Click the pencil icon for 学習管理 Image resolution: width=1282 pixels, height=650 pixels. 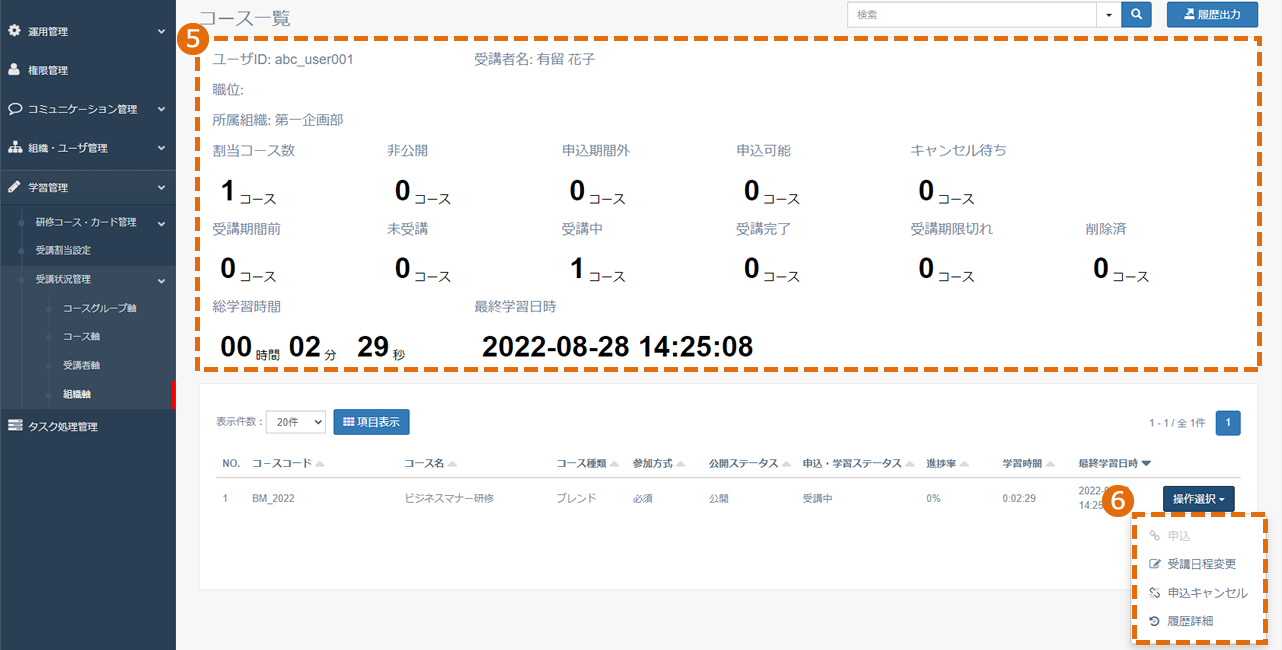click(15, 186)
